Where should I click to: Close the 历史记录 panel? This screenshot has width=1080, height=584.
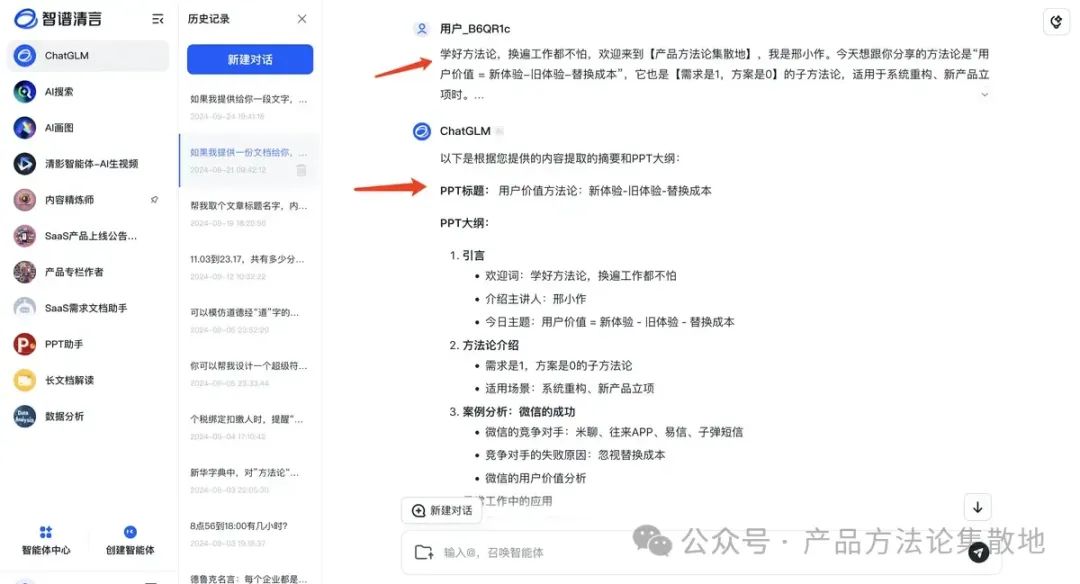point(302,19)
